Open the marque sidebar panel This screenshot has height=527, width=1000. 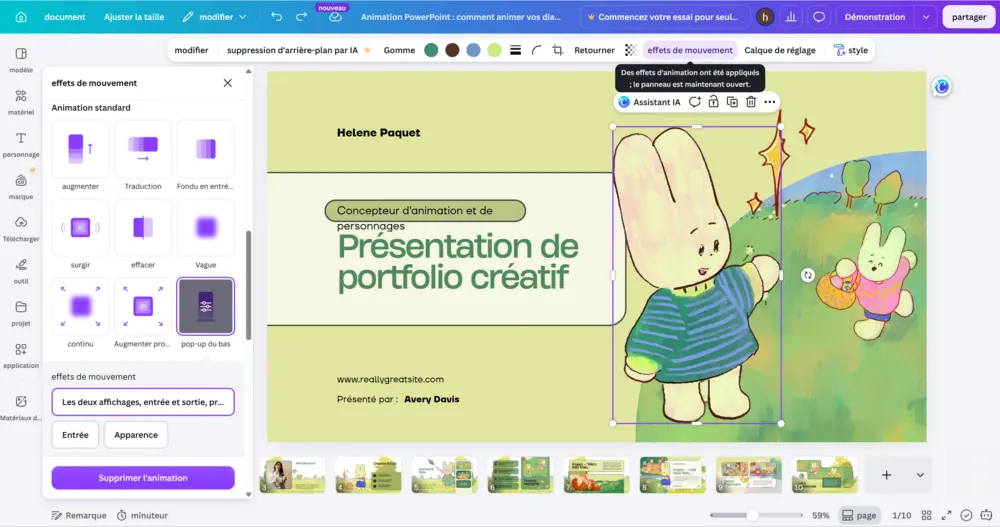pos(21,186)
